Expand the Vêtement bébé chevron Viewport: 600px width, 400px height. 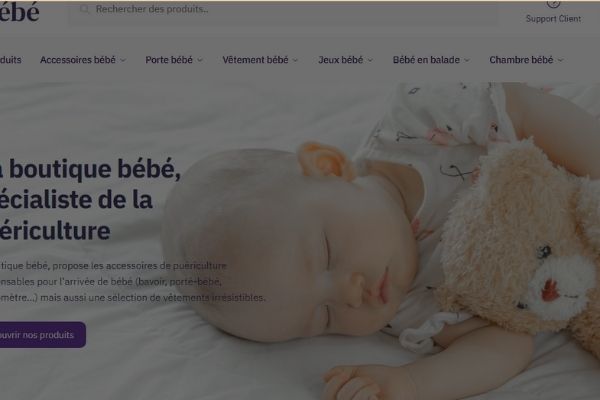(x=295, y=60)
